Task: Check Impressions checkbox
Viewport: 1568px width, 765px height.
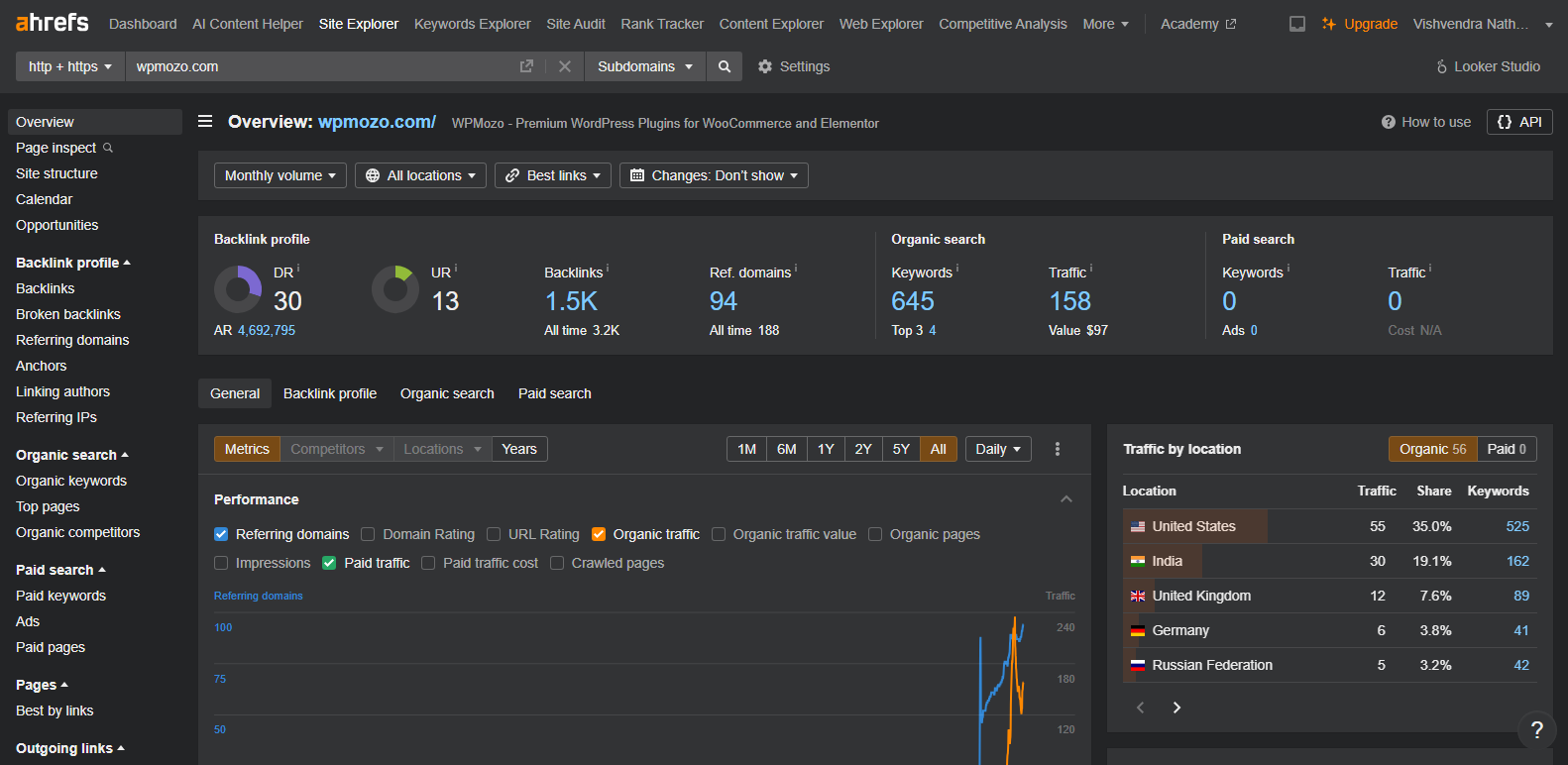Action: [x=221, y=563]
